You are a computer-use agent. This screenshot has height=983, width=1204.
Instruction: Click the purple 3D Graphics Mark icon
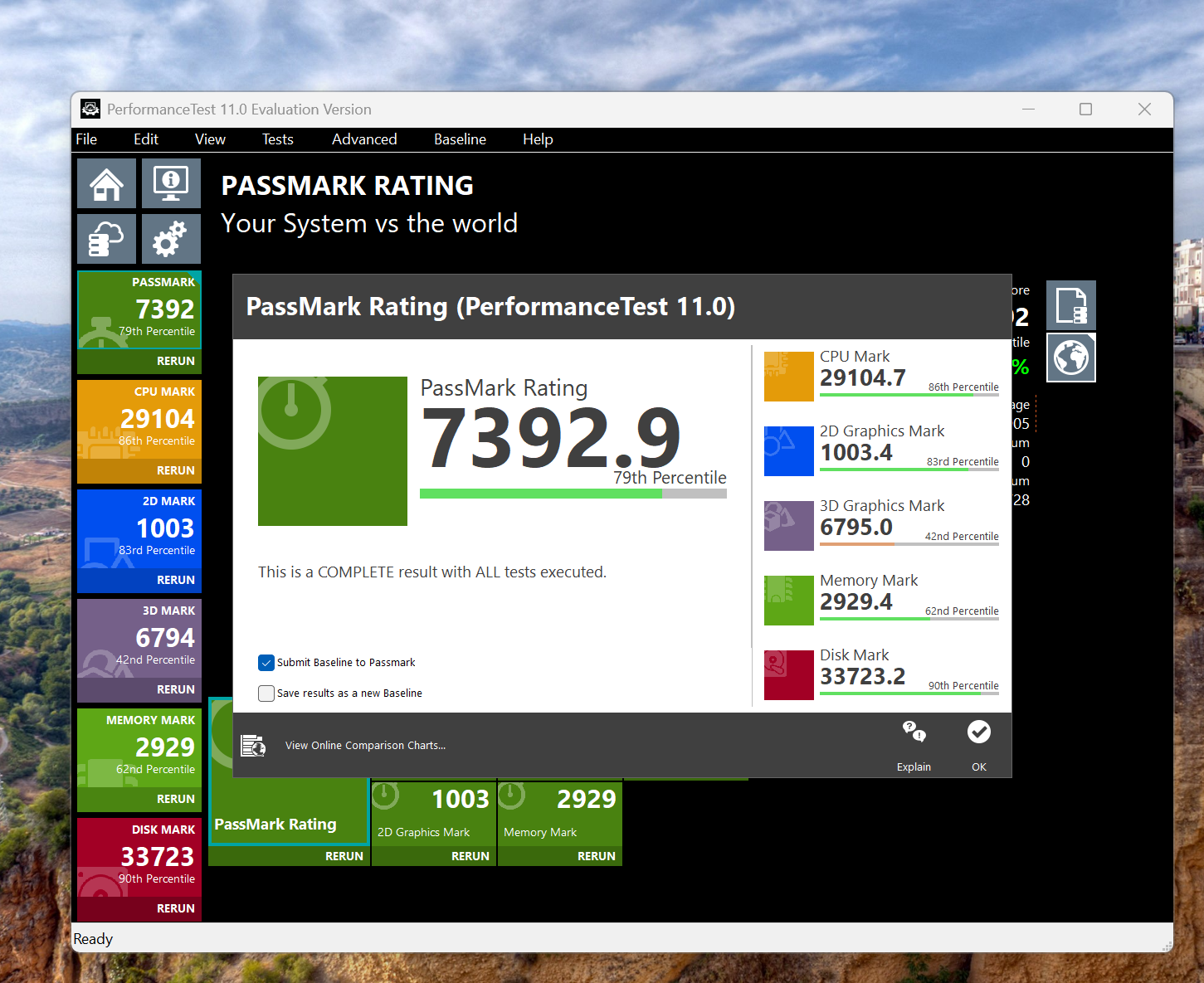pyautogui.click(x=789, y=526)
